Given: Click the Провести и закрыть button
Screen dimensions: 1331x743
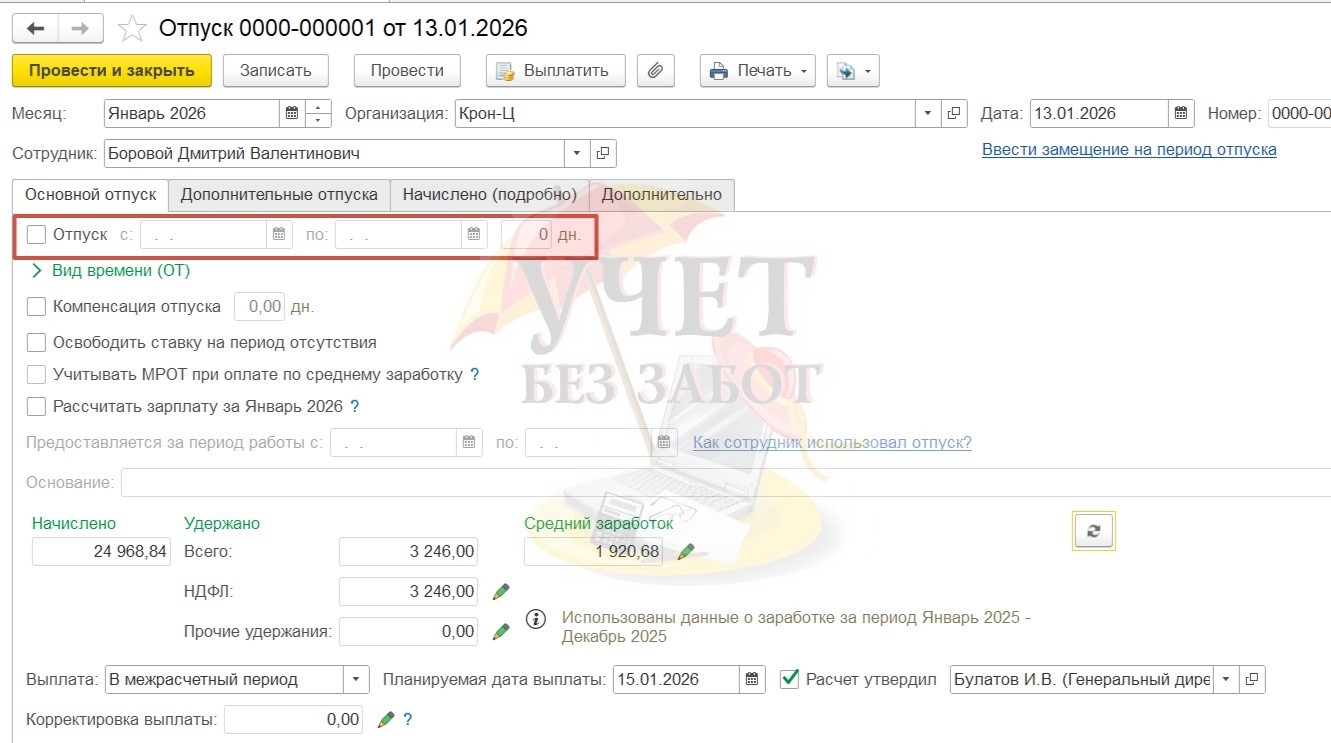Looking at the screenshot, I should pyautogui.click(x=111, y=71).
